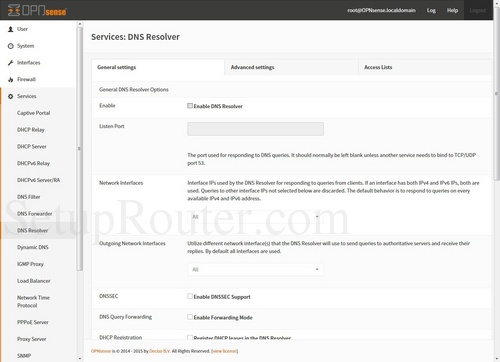Enable Forwarding Mode checkbox

click(x=190, y=317)
